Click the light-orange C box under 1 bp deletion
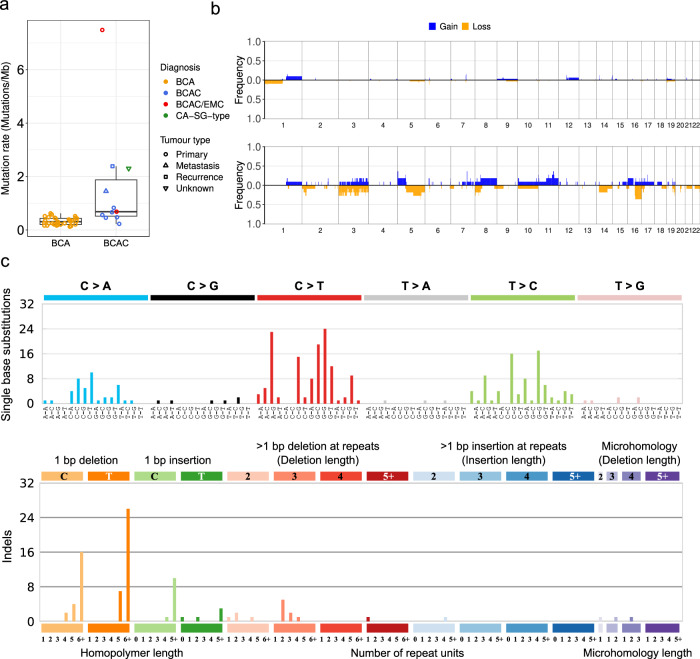Screen dimensions: 700x659 tap(62, 476)
